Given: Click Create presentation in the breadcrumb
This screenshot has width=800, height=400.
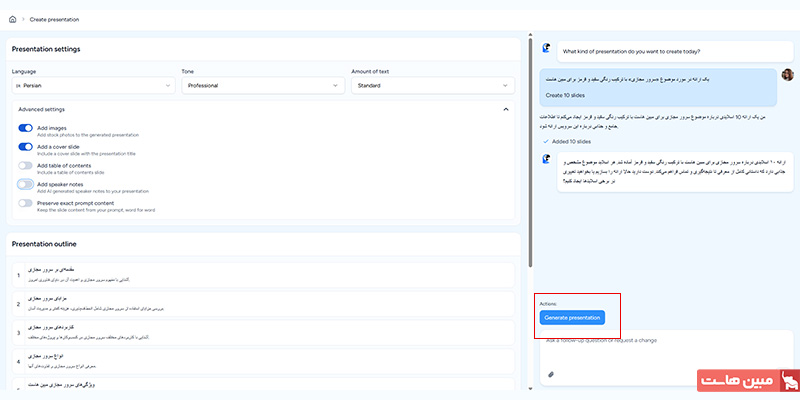Looking at the screenshot, I should 55,19.
